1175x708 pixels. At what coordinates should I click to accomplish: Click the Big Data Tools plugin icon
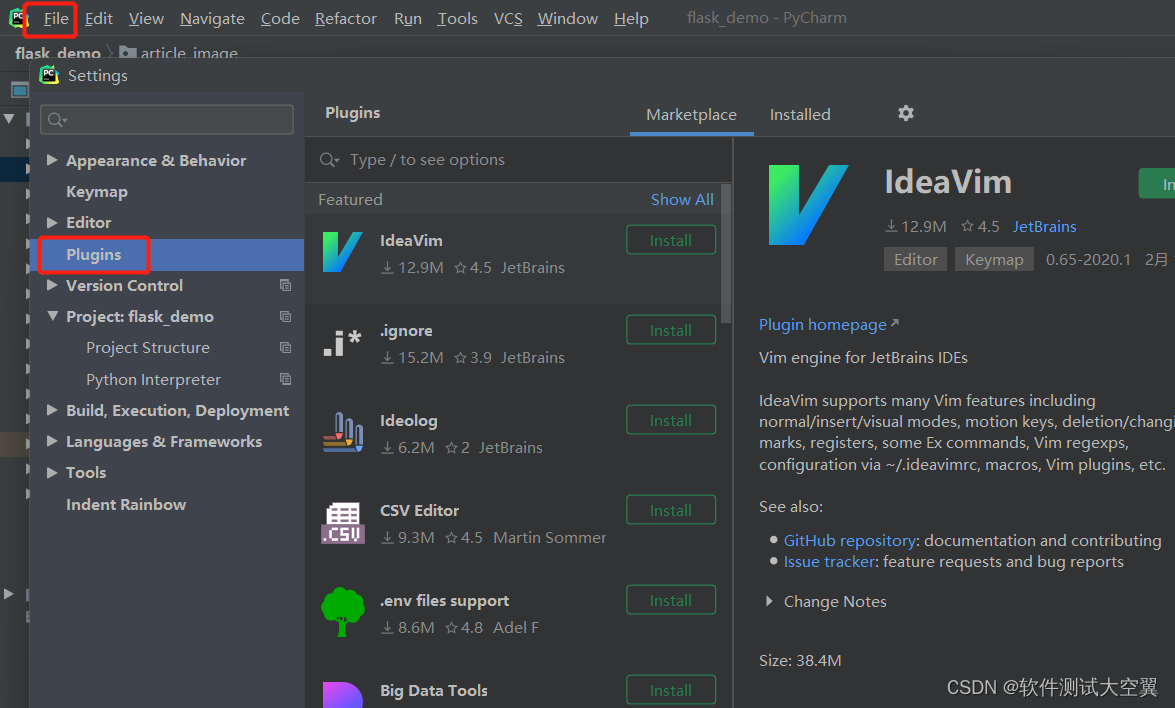(342, 695)
